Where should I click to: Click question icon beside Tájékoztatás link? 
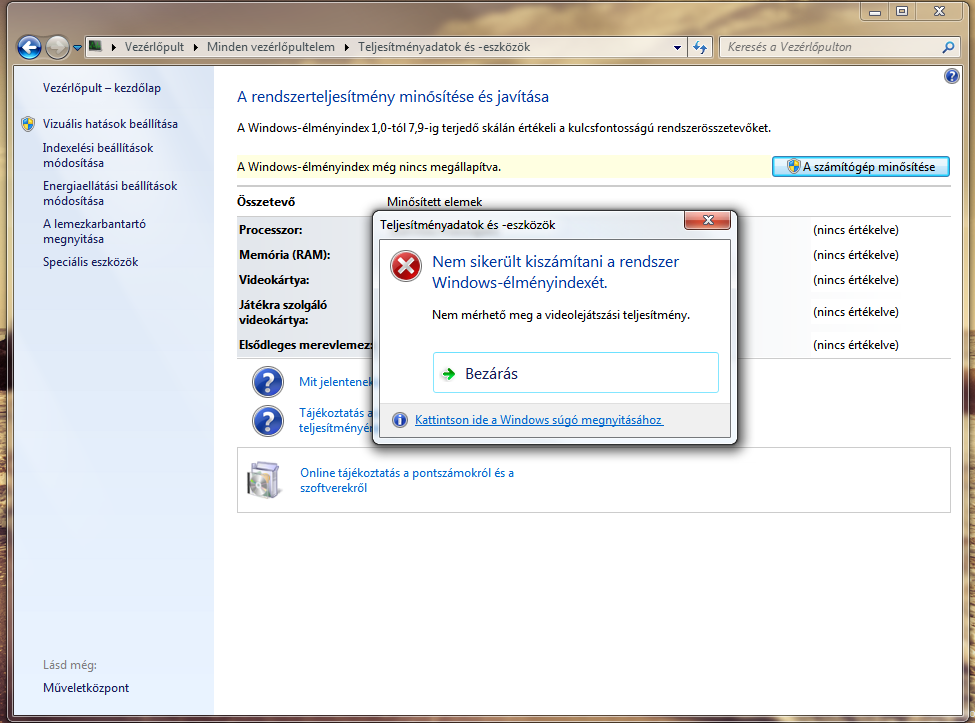[x=268, y=421]
